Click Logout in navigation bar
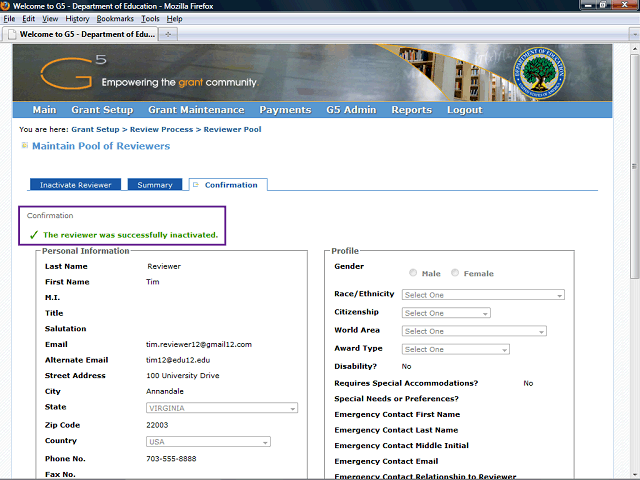This screenshot has width=640, height=480. pos(464,110)
